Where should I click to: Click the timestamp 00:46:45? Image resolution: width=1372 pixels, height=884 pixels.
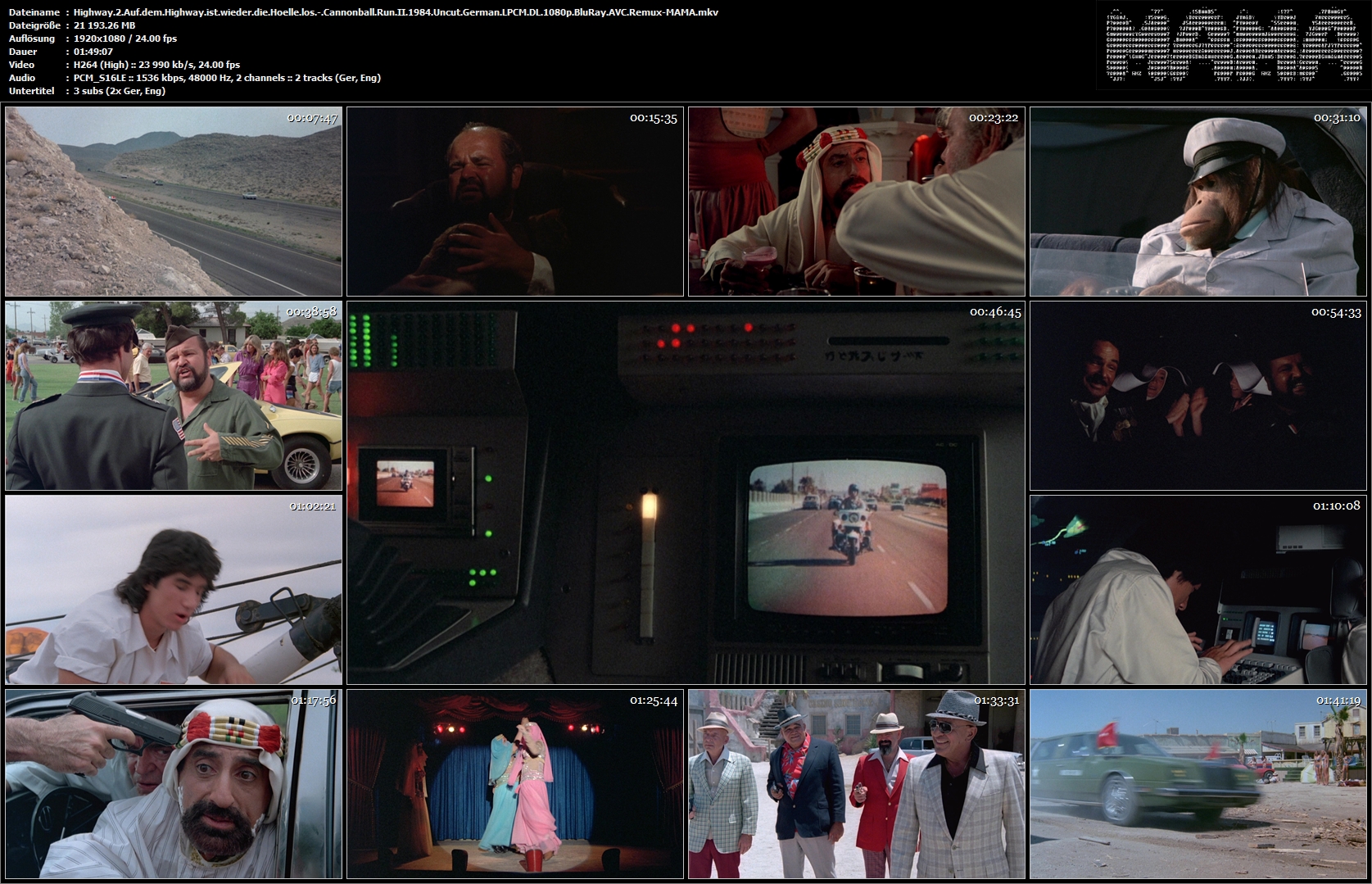[x=995, y=312]
